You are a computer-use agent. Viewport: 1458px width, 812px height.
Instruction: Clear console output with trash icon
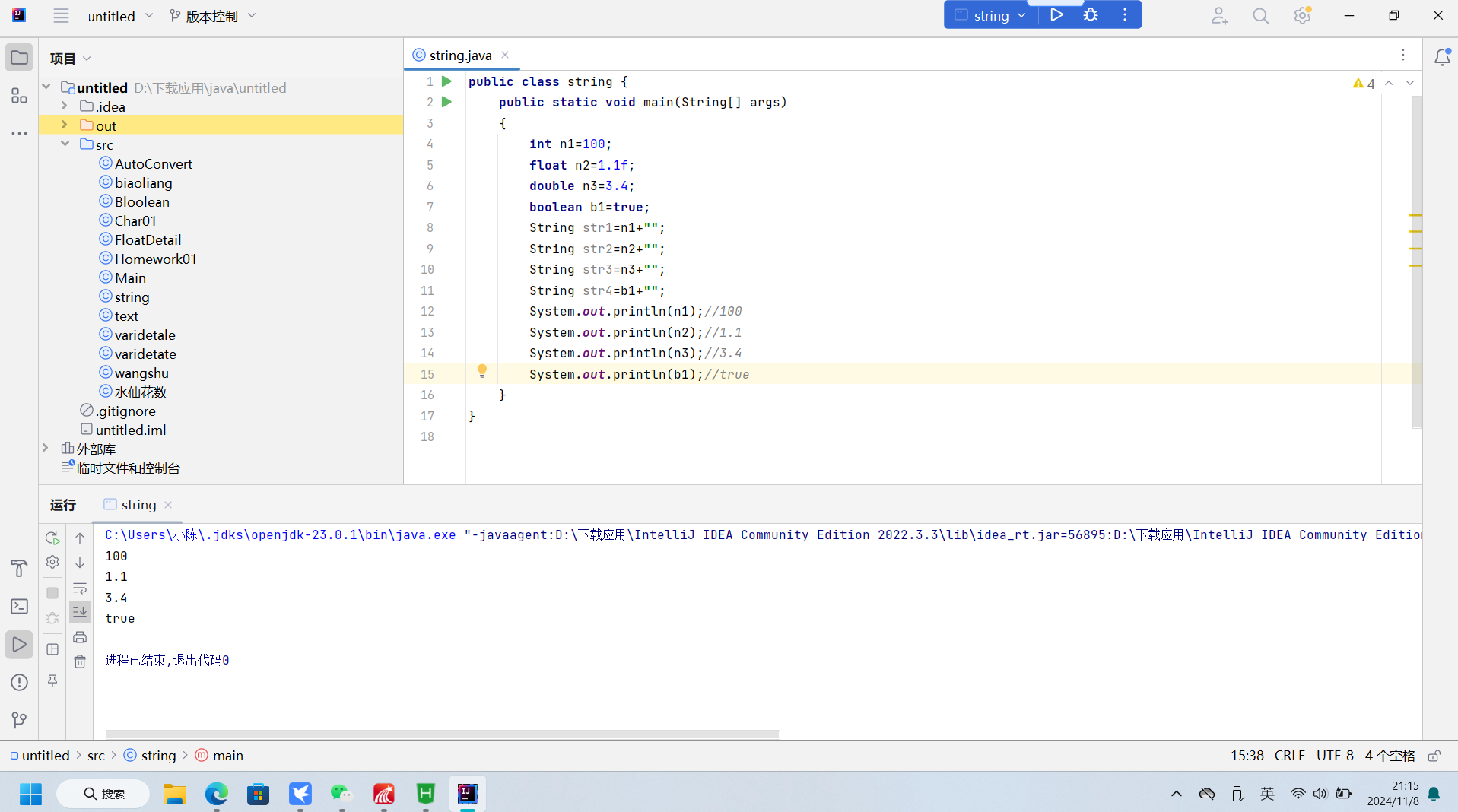[80, 661]
